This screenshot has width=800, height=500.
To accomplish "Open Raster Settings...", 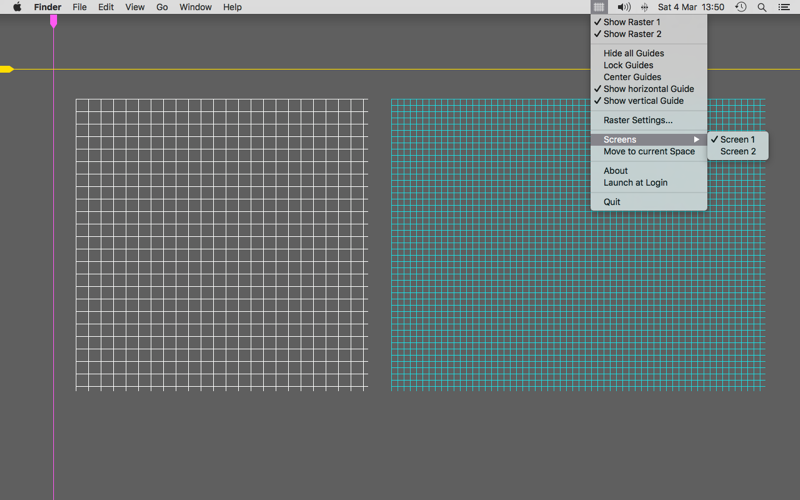I will [649, 120].
